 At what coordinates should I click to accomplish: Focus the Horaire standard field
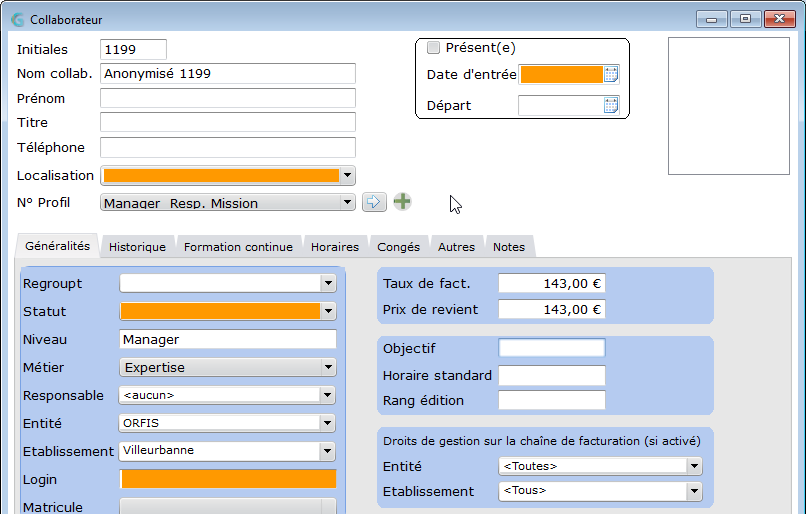[x=552, y=375]
